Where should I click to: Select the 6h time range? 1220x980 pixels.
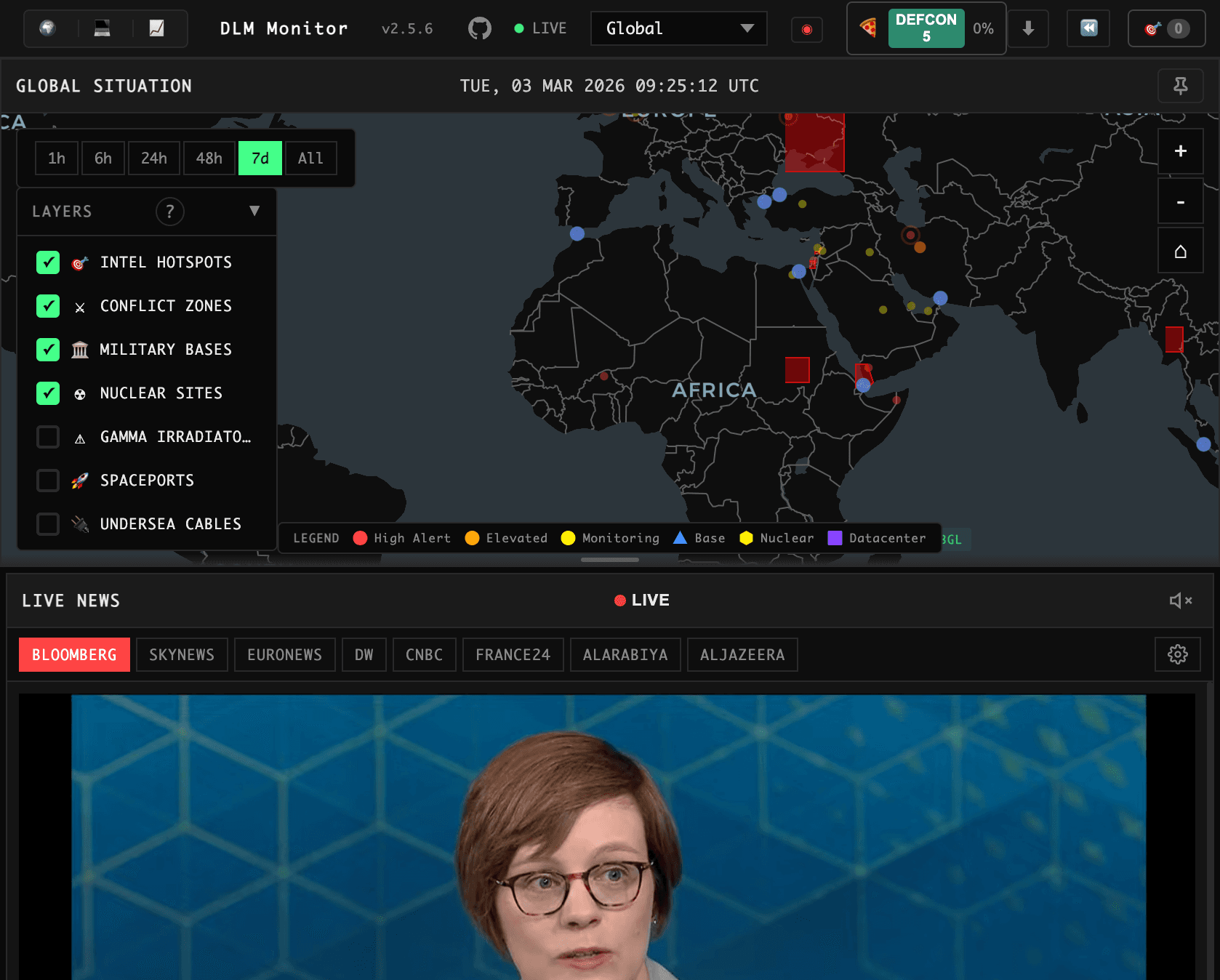tap(103, 158)
